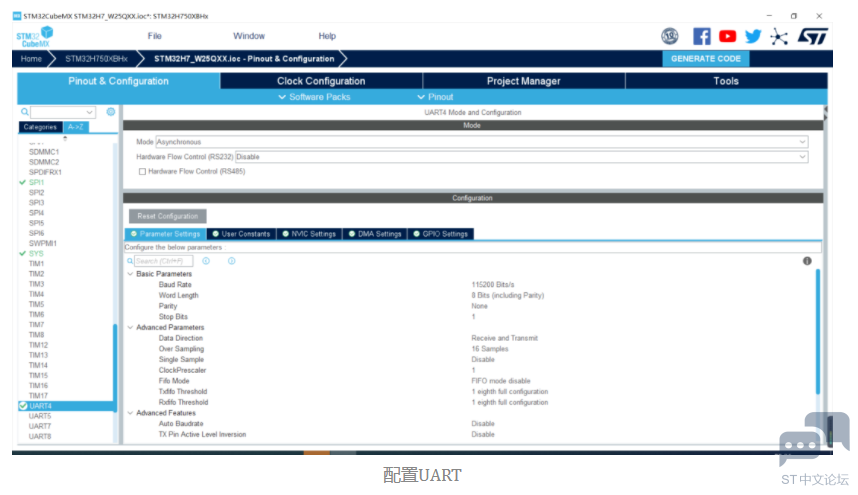
Task: Select SWPMI1 in the peripheral list
Action: pos(43,243)
